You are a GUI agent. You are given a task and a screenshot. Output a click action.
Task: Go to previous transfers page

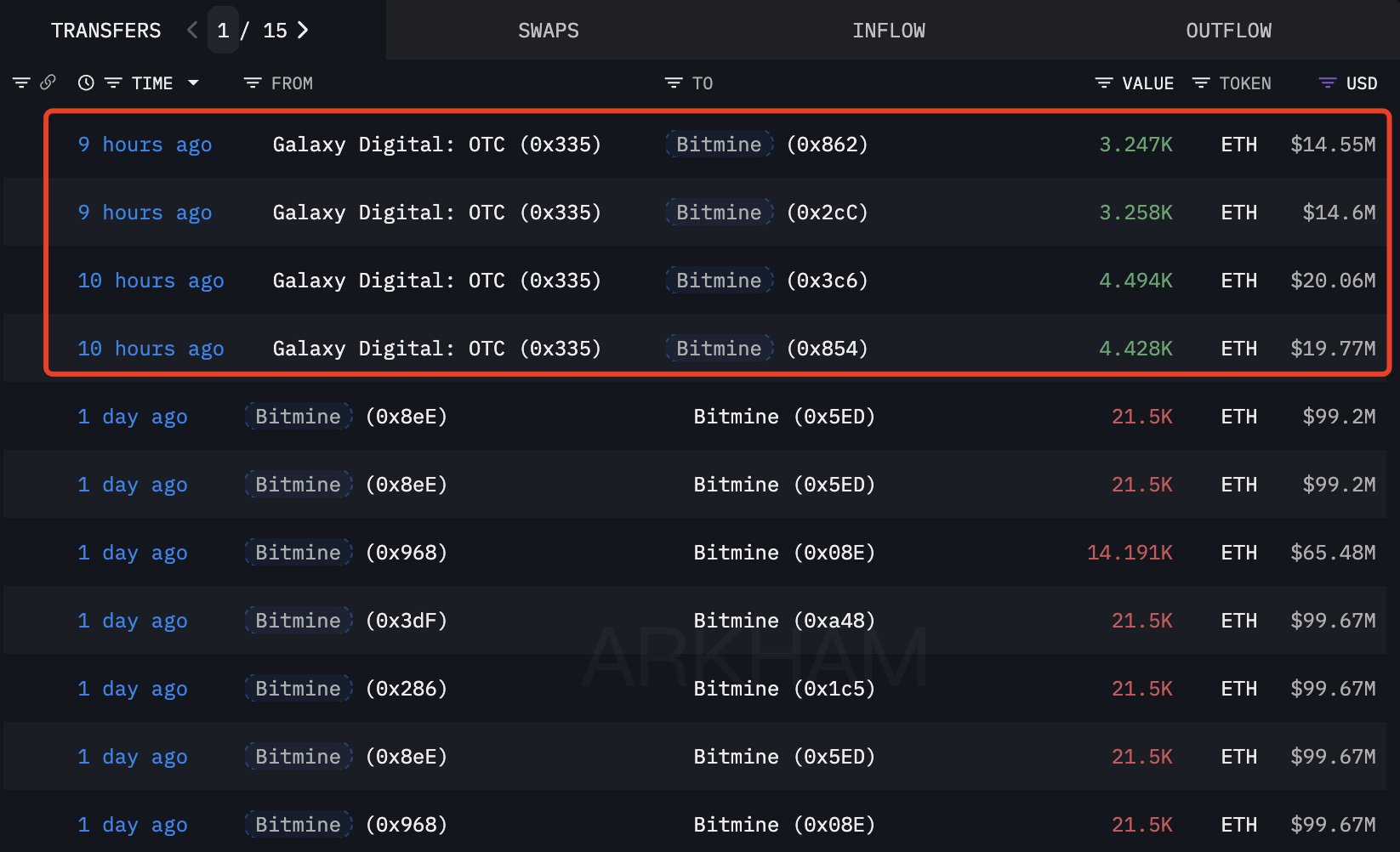pyautogui.click(x=192, y=31)
